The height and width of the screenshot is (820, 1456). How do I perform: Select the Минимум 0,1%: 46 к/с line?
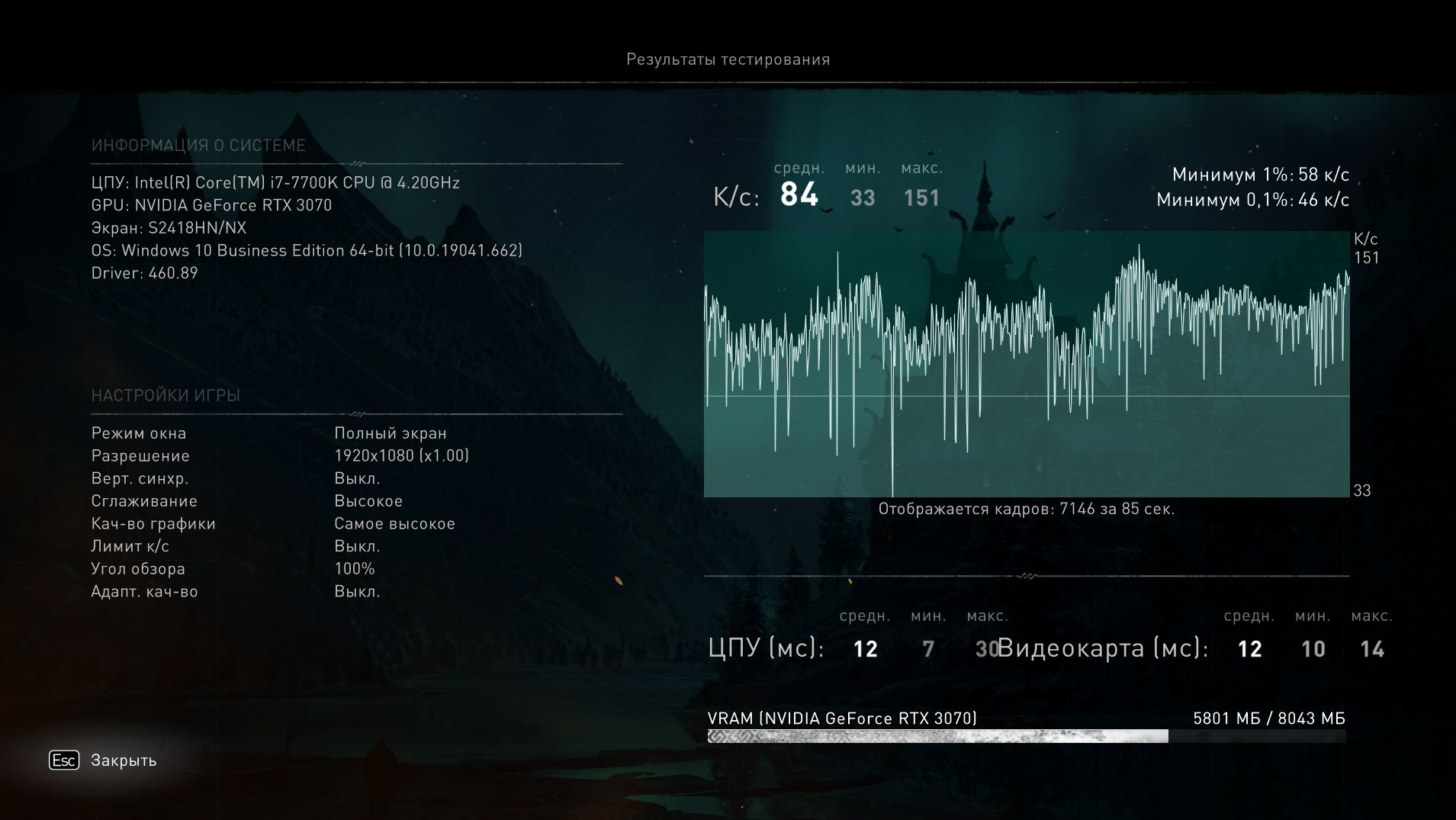[x=1253, y=200]
